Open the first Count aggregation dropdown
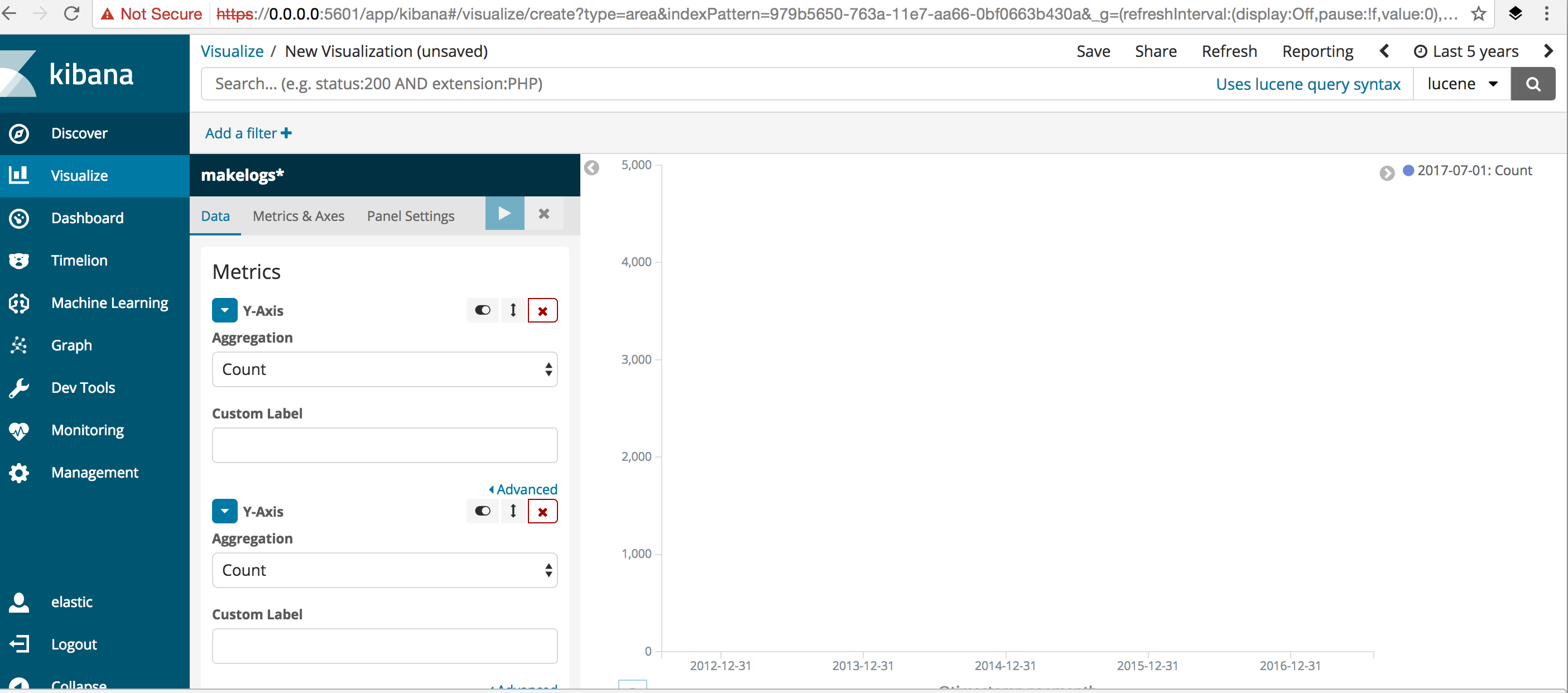 (x=384, y=369)
